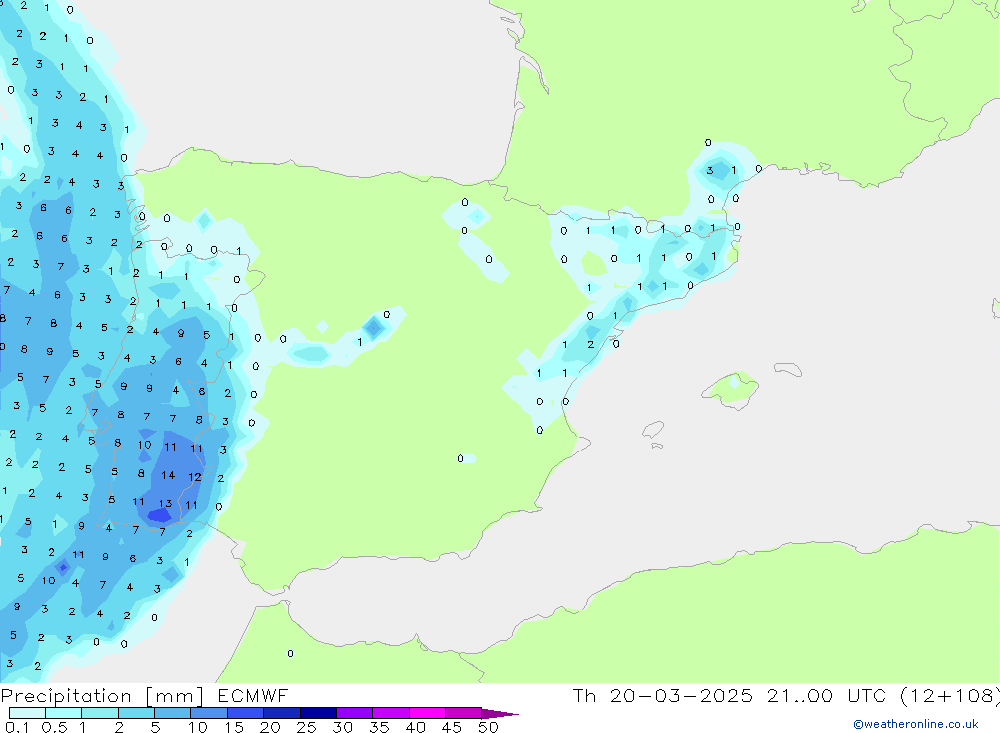Click the 40–45 mm magenta legend box

click(427, 713)
